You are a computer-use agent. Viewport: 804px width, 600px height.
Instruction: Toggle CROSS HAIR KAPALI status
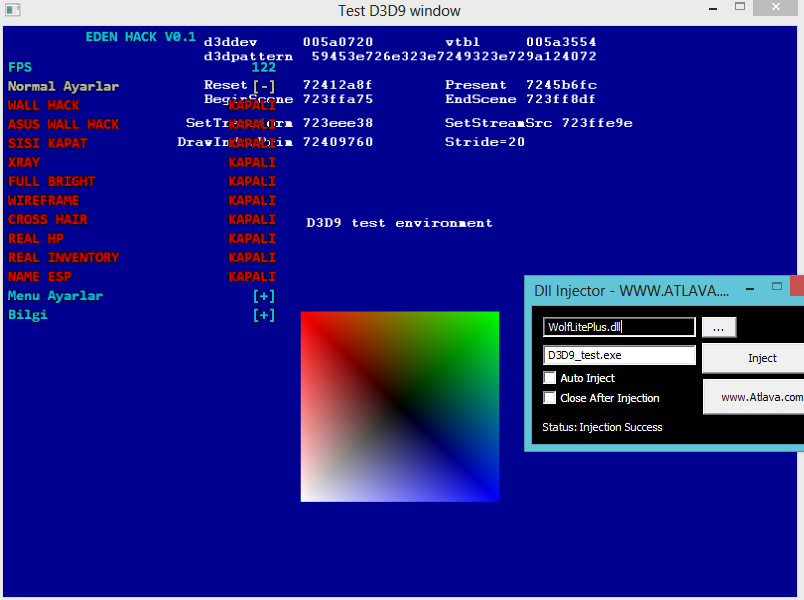point(252,219)
